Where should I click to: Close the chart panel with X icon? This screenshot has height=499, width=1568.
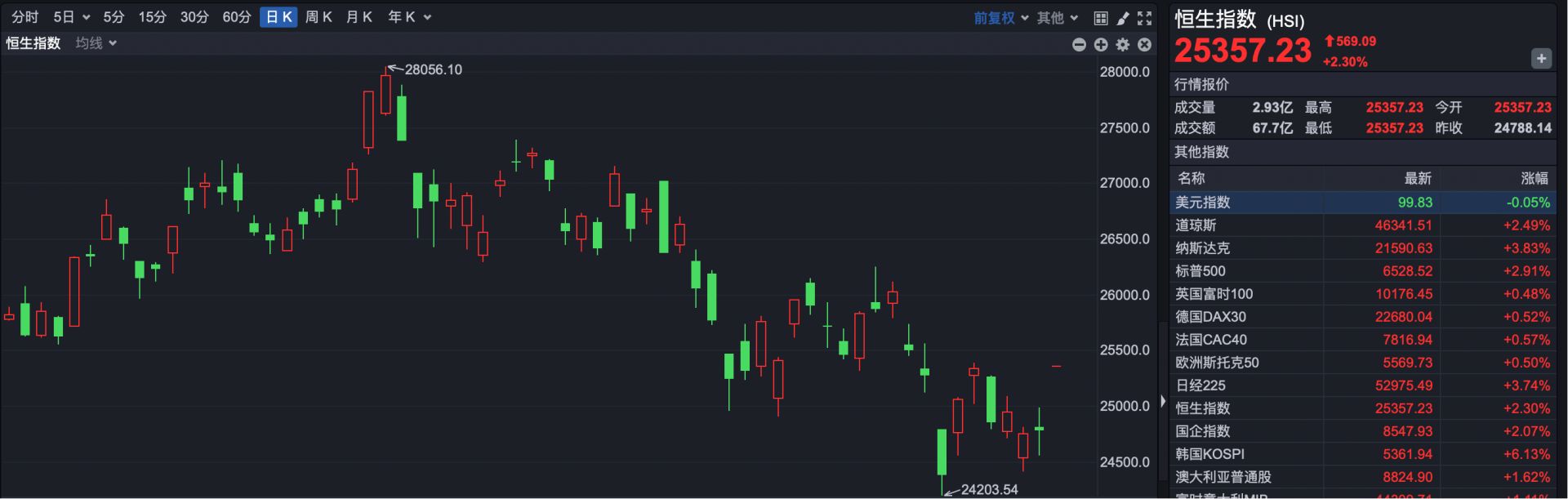pyautogui.click(x=1145, y=45)
